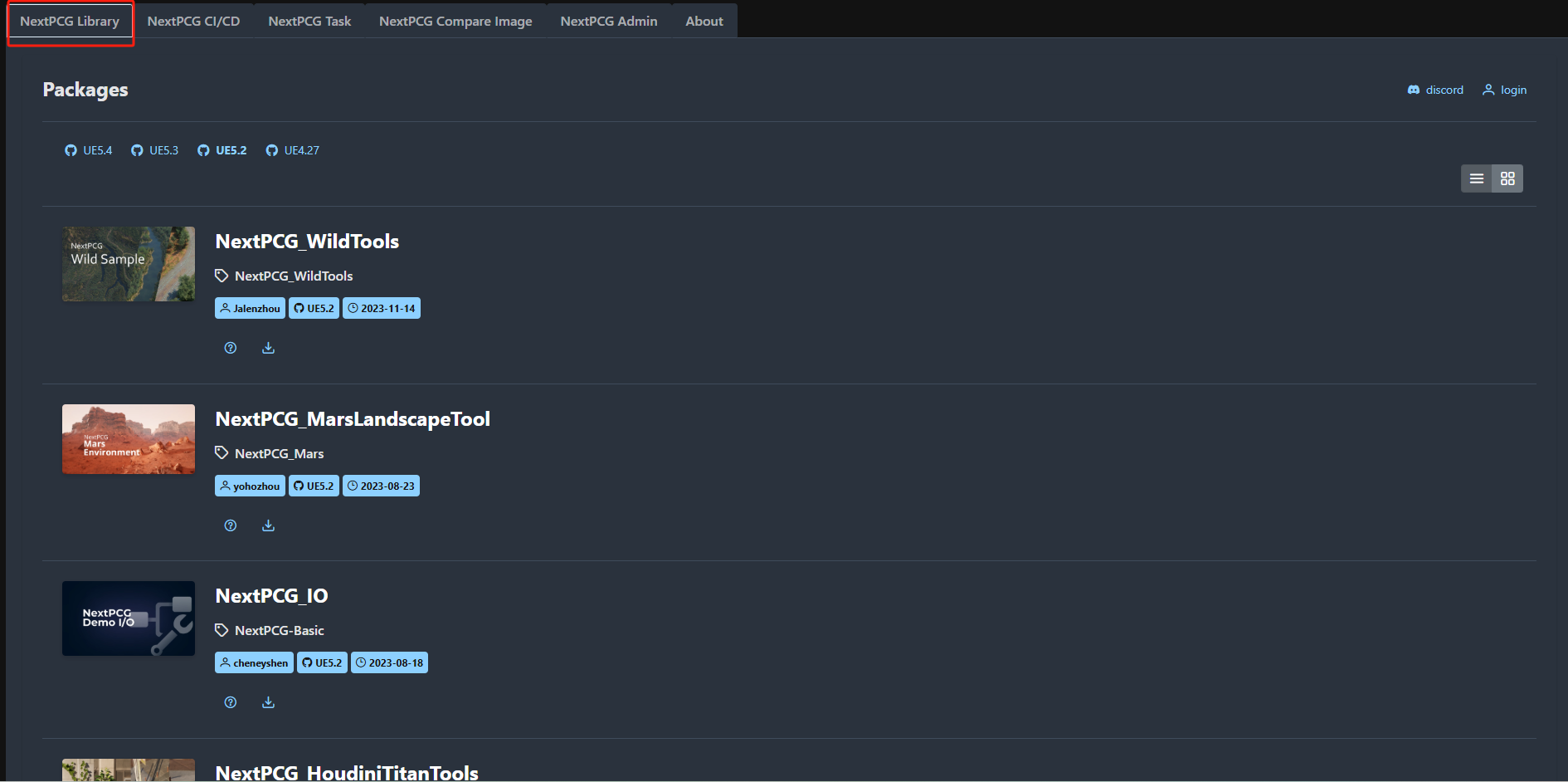Click the 2023-11-14 date badge

pyautogui.click(x=382, y=308)
